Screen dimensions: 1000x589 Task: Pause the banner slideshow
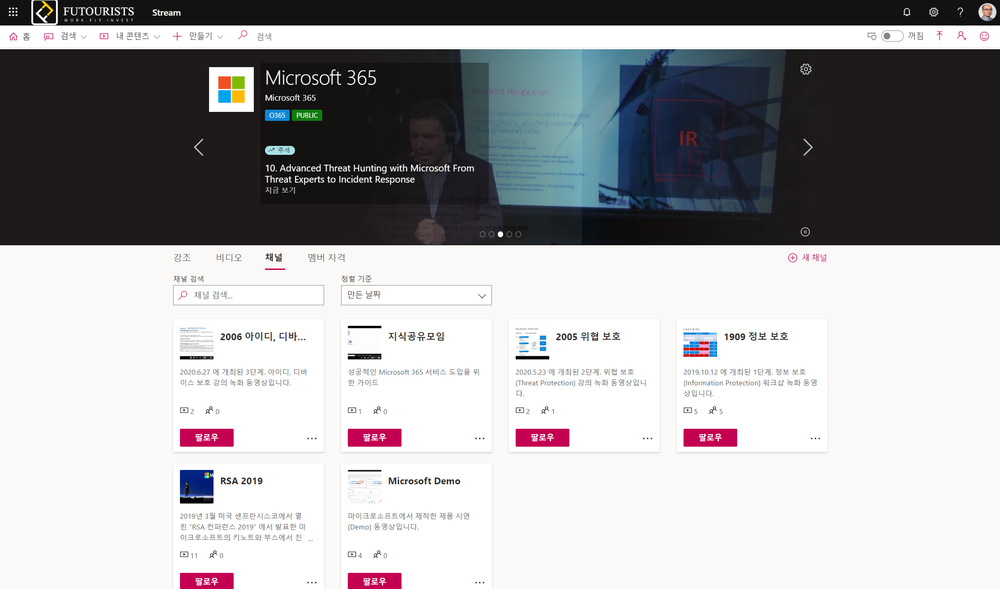tap(805, 232)
